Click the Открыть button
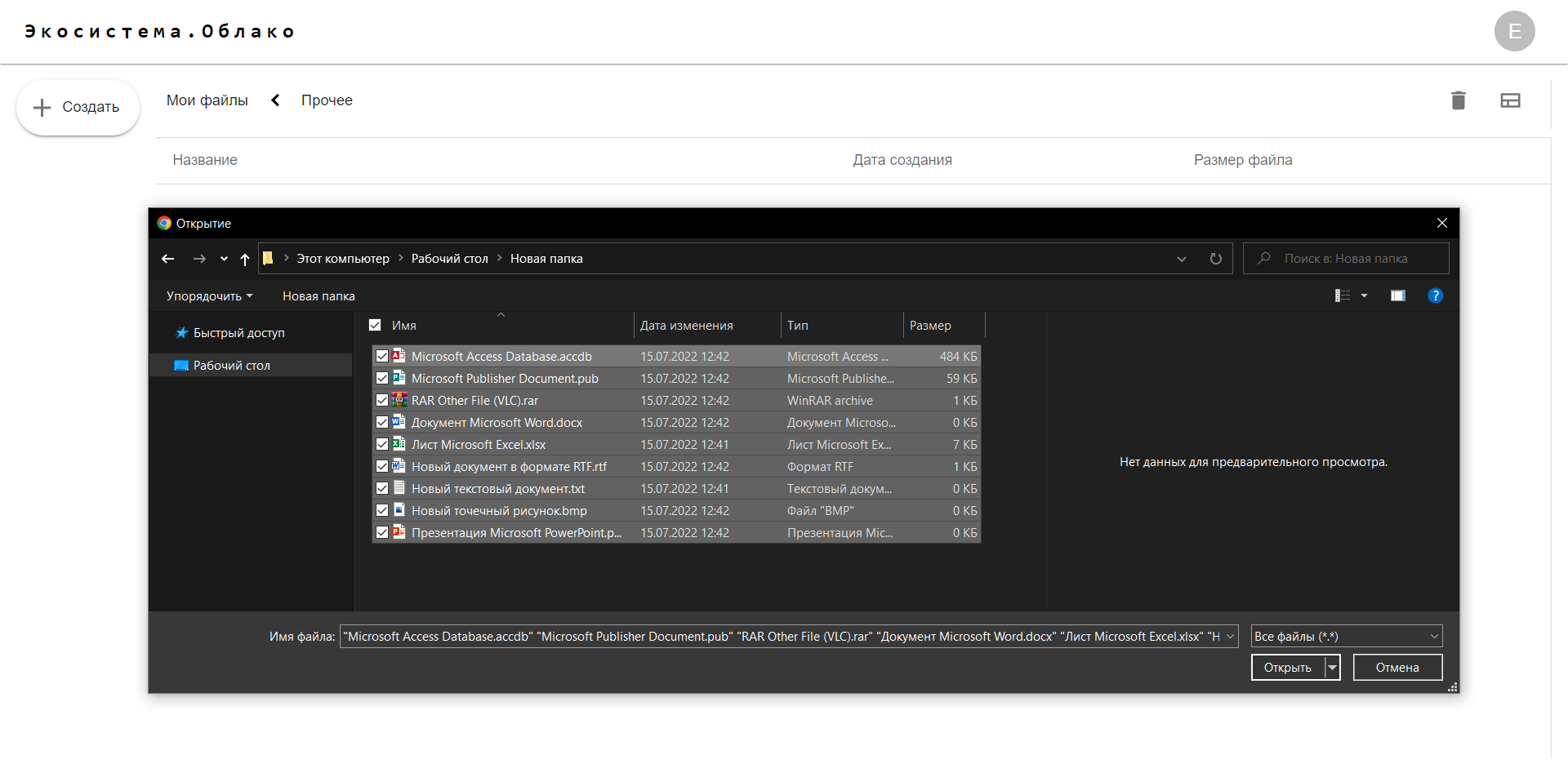1568x764 pixels. click(x=1288, y=667)
